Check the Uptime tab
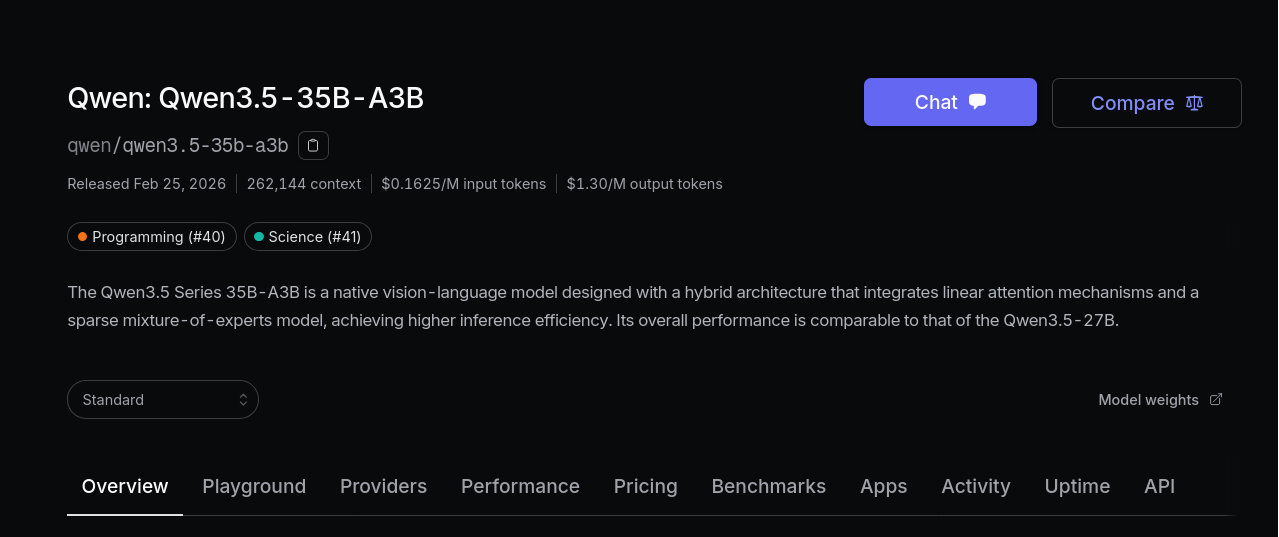Screen dimensions: 1279x537 (x=1077, y=486)
